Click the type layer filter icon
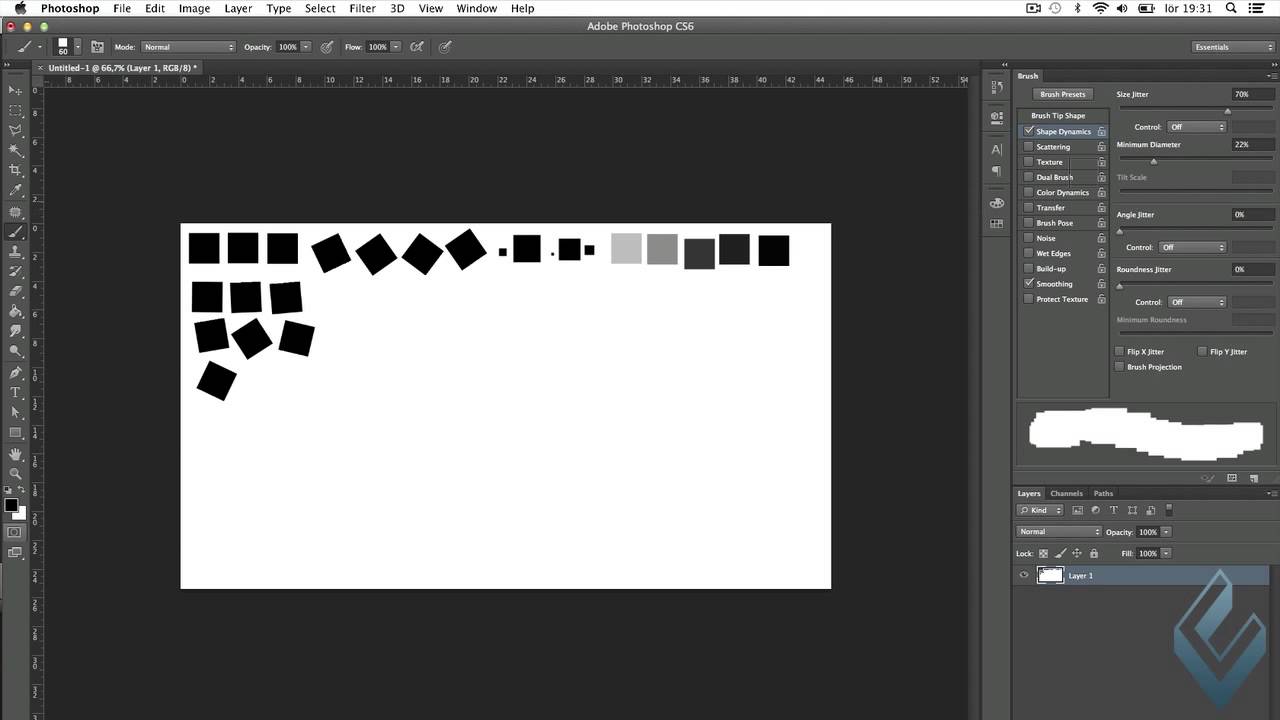 click(1114, 510)
